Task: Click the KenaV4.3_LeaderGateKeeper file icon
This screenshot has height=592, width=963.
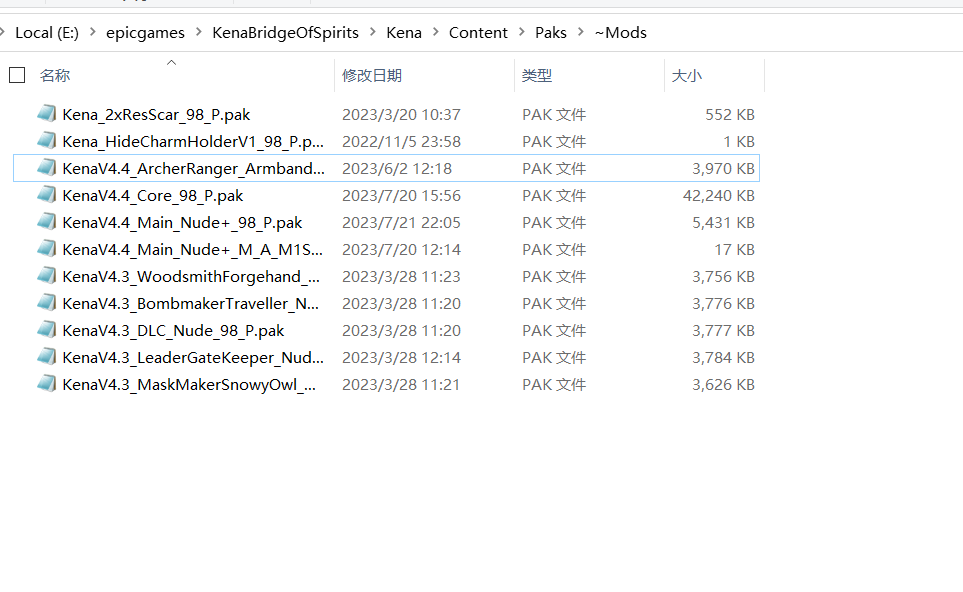Action: pos(47,357)
